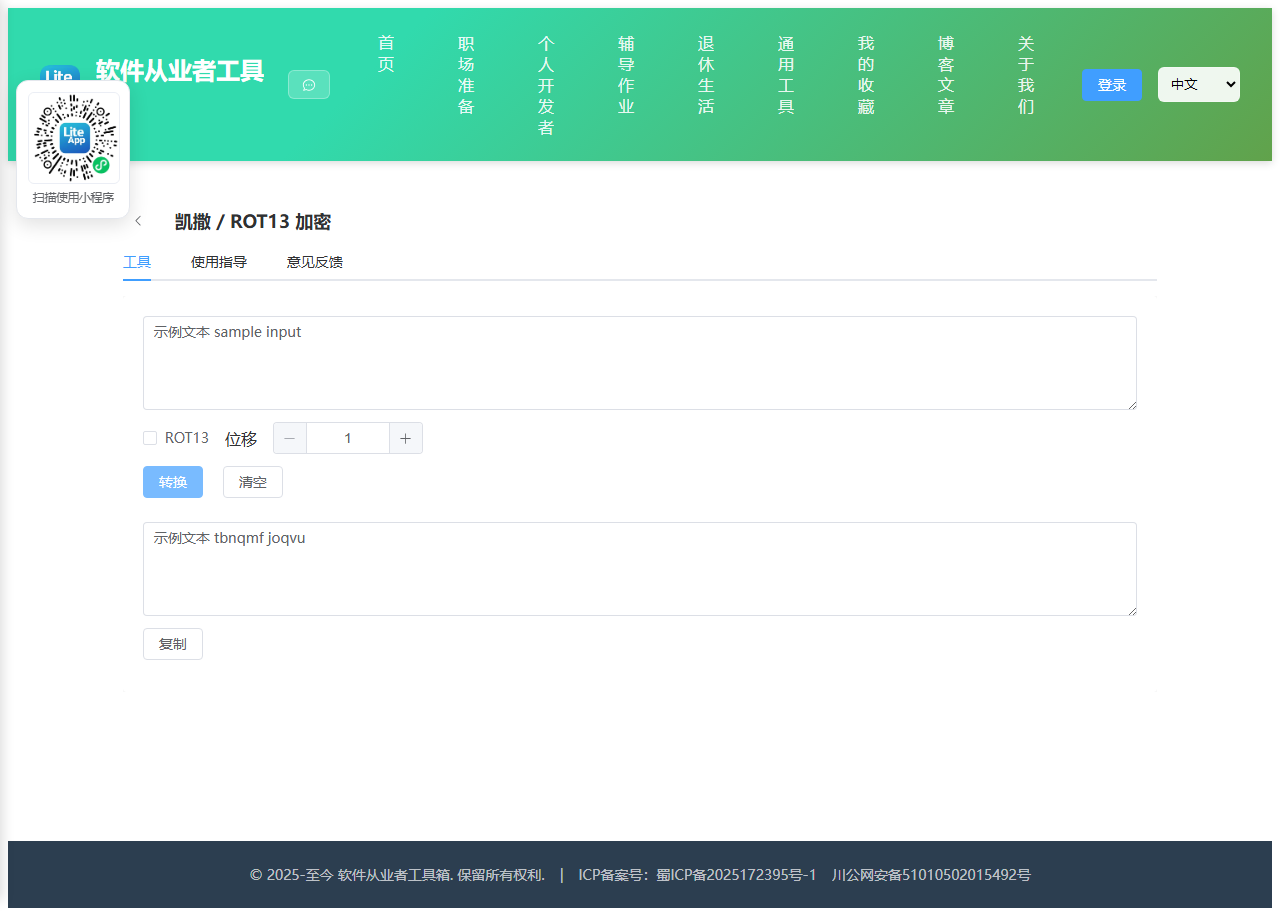This screenshot has width=1280, height=916.
Task: Open 职场准备 navigation menu
Action: click(x=466, y=75)
